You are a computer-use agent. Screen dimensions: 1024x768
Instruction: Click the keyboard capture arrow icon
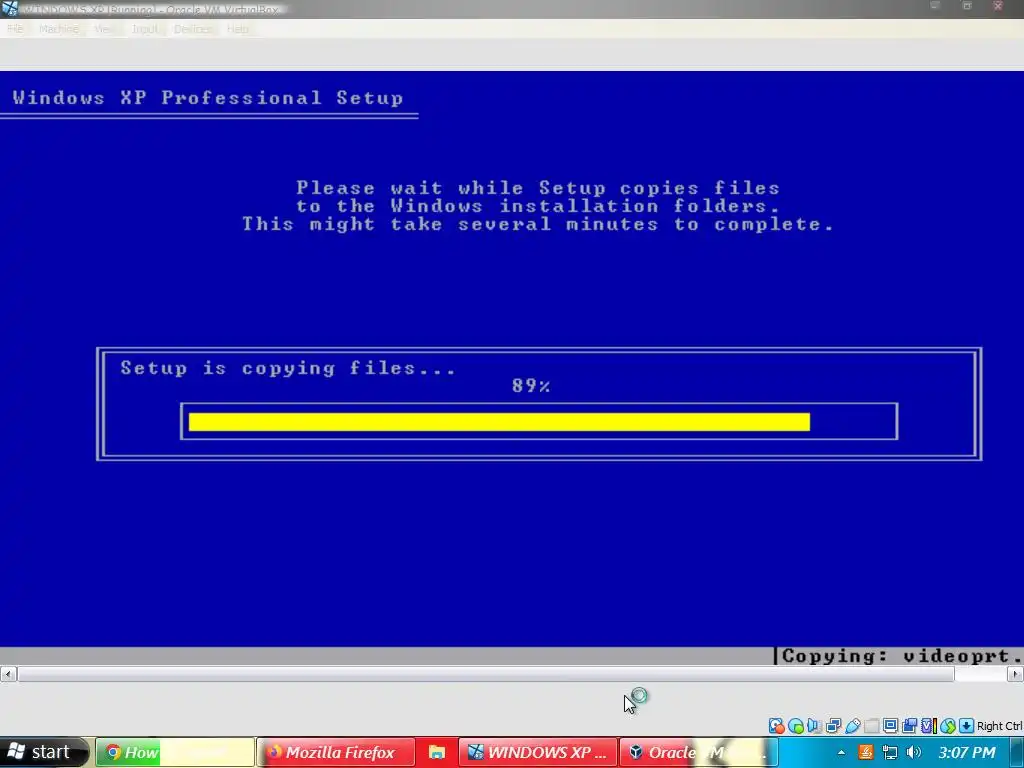(x=967, y=726)
